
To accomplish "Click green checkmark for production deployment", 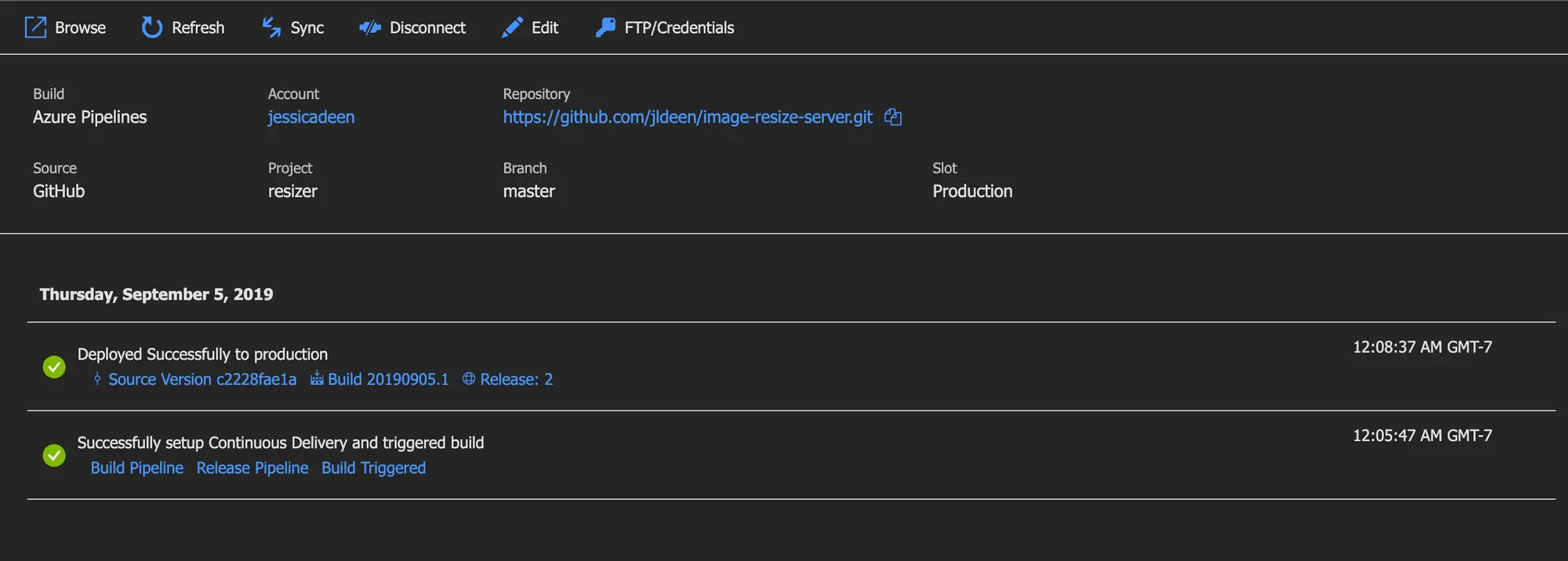I will point(54,366).
